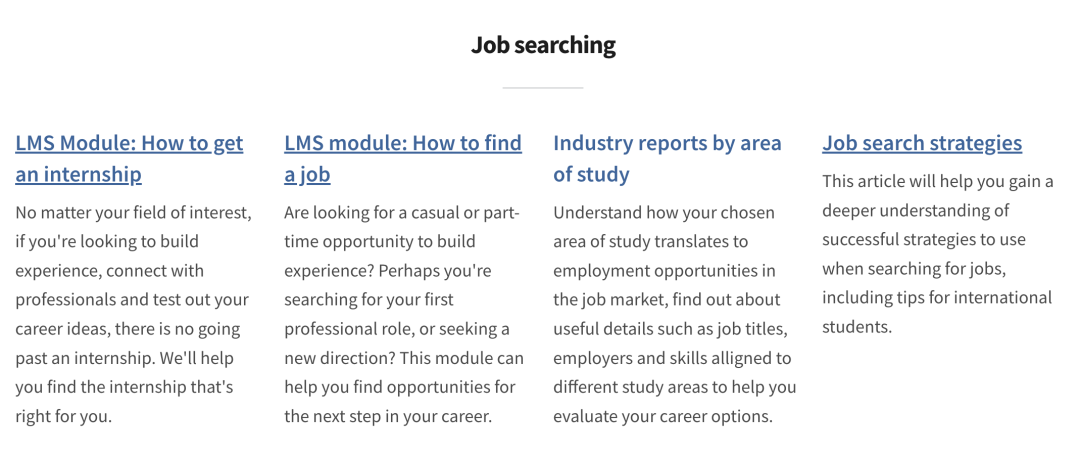This screenshot has width=1080, height=458.
Task: Click the text 'evaluate your career options.'
Action: [663, 416]
